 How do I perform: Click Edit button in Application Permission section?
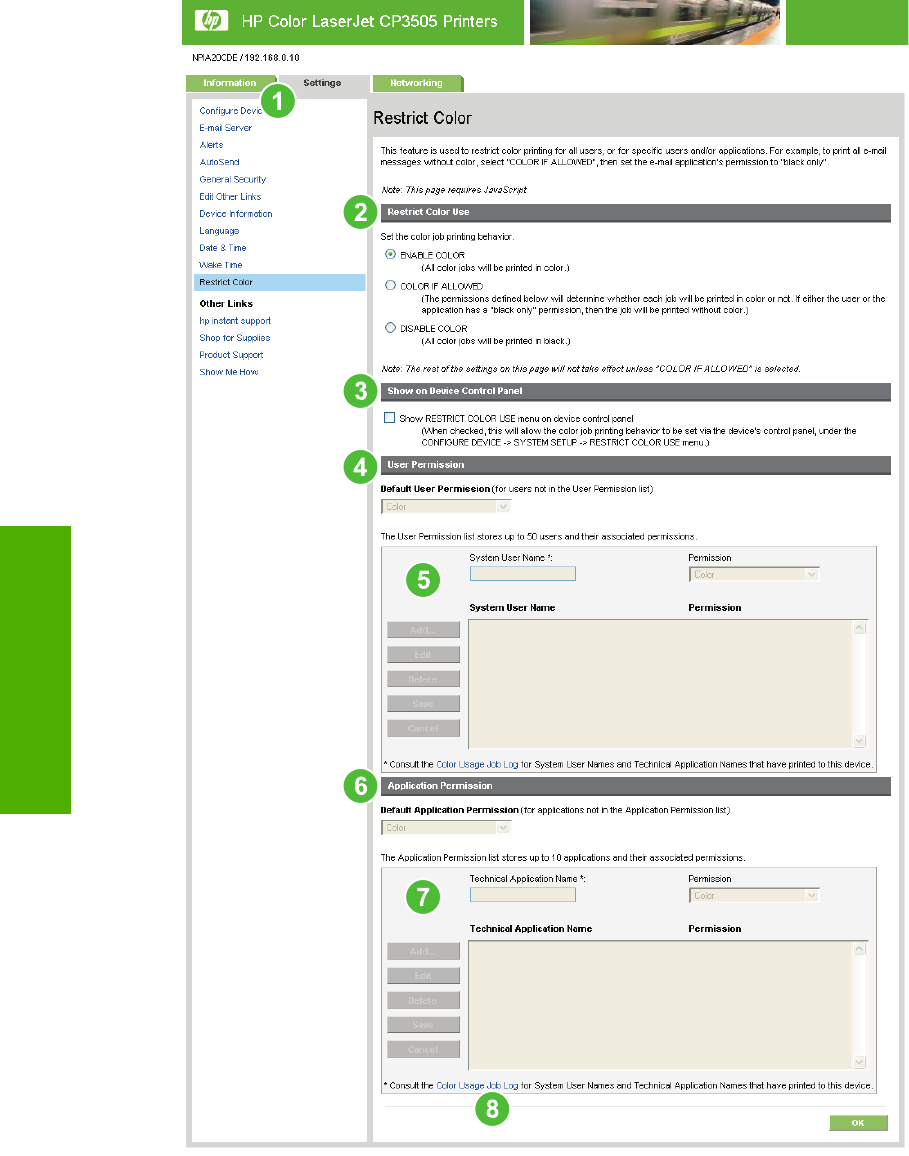(423, 976)
